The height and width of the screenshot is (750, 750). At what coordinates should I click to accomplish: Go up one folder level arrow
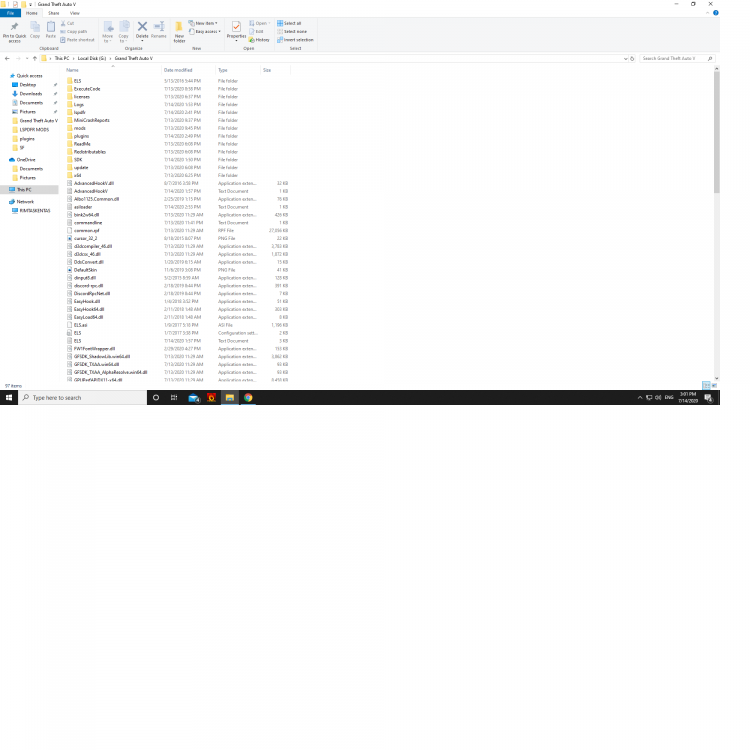point(34,58)
